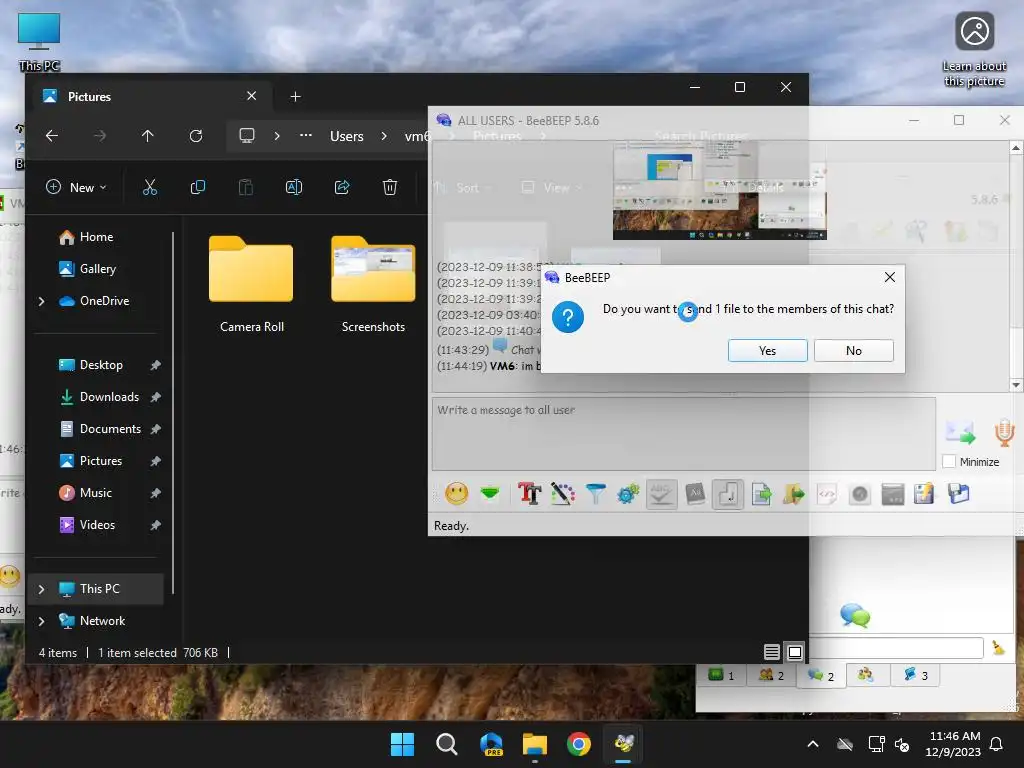This screenshot has height=768, width=1024.
Task: Confirm sending the file with Yes
Action: (x=767, y=351)
